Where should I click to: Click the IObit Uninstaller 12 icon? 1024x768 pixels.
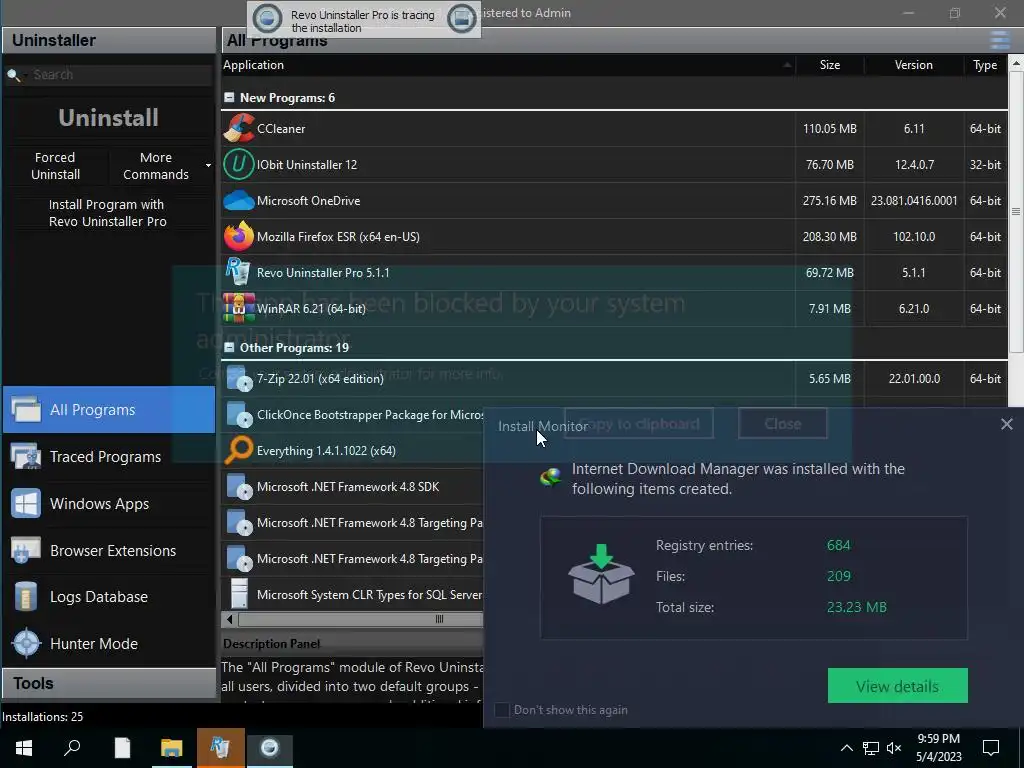(x=238, y=164)
